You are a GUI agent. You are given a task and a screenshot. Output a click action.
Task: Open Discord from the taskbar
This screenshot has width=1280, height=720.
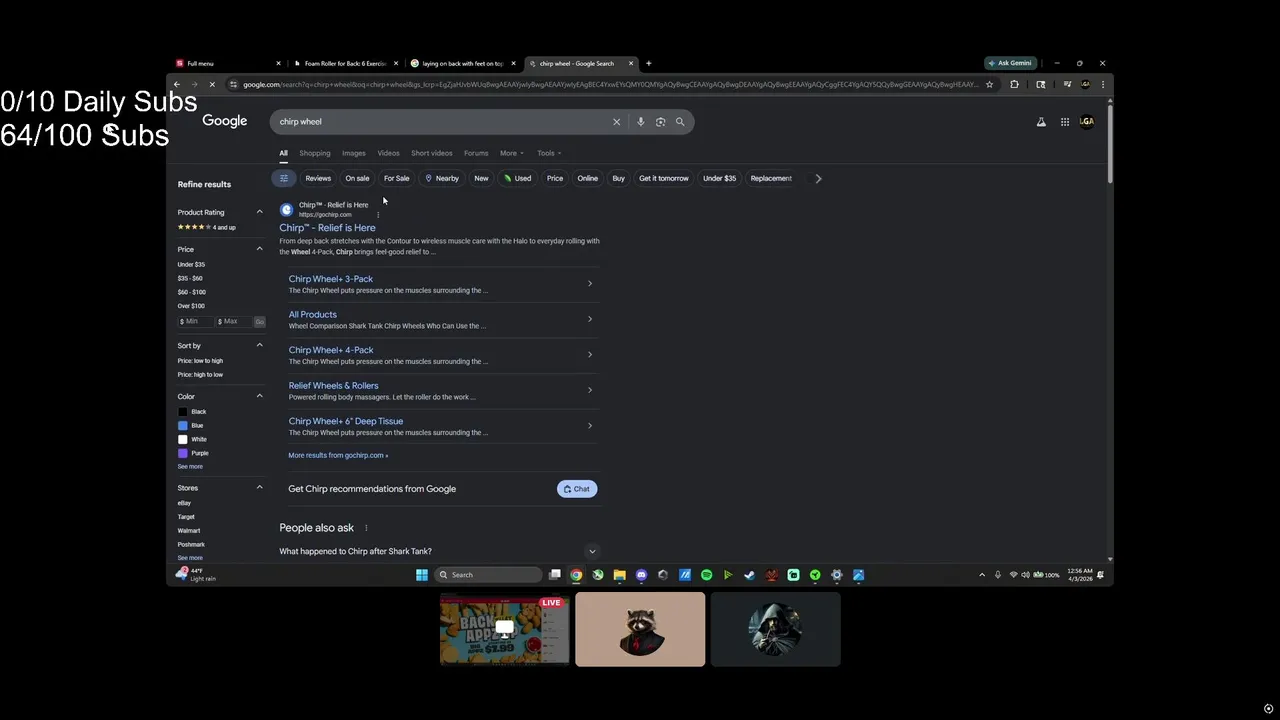pyautogui.click(x=641, y=575)
